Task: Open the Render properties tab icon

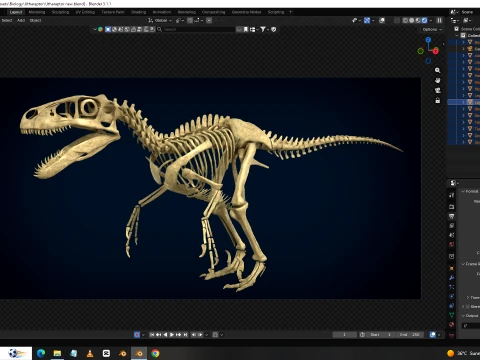Action: 451,207
